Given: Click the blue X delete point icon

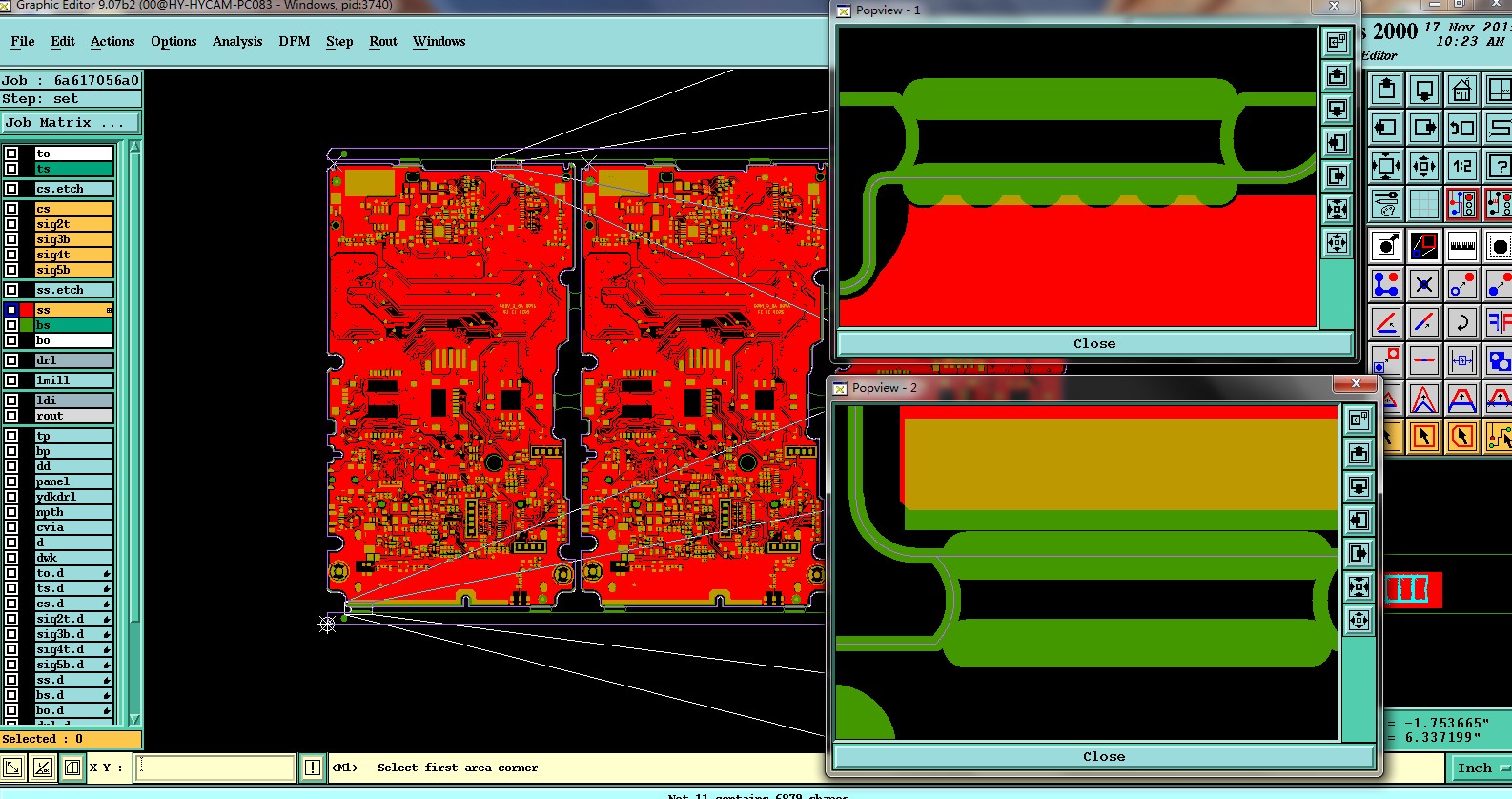Looking at the screenshot, I should [1424, 284].
